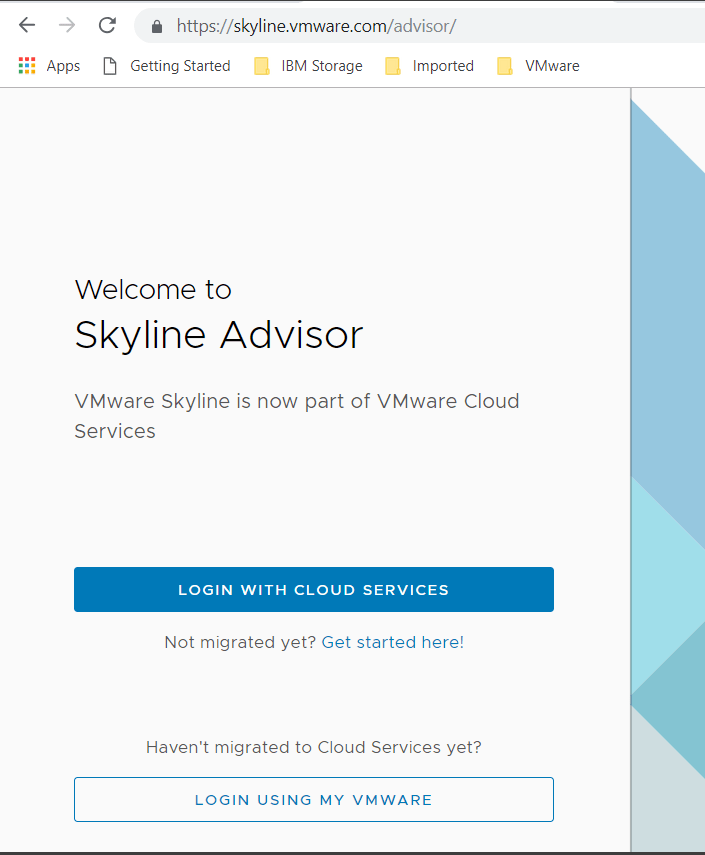
Task: Open the Imported bookmark folder label
Action: [443, 66]
